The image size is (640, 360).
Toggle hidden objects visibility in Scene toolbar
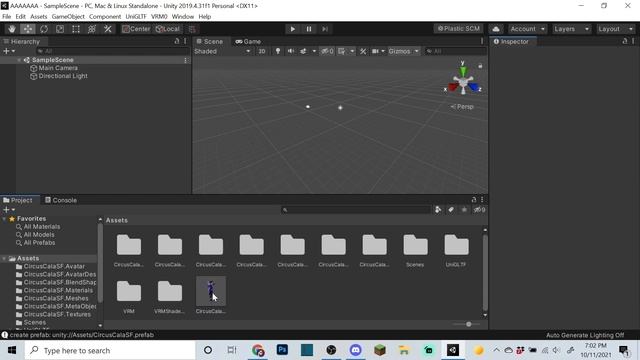327,51
